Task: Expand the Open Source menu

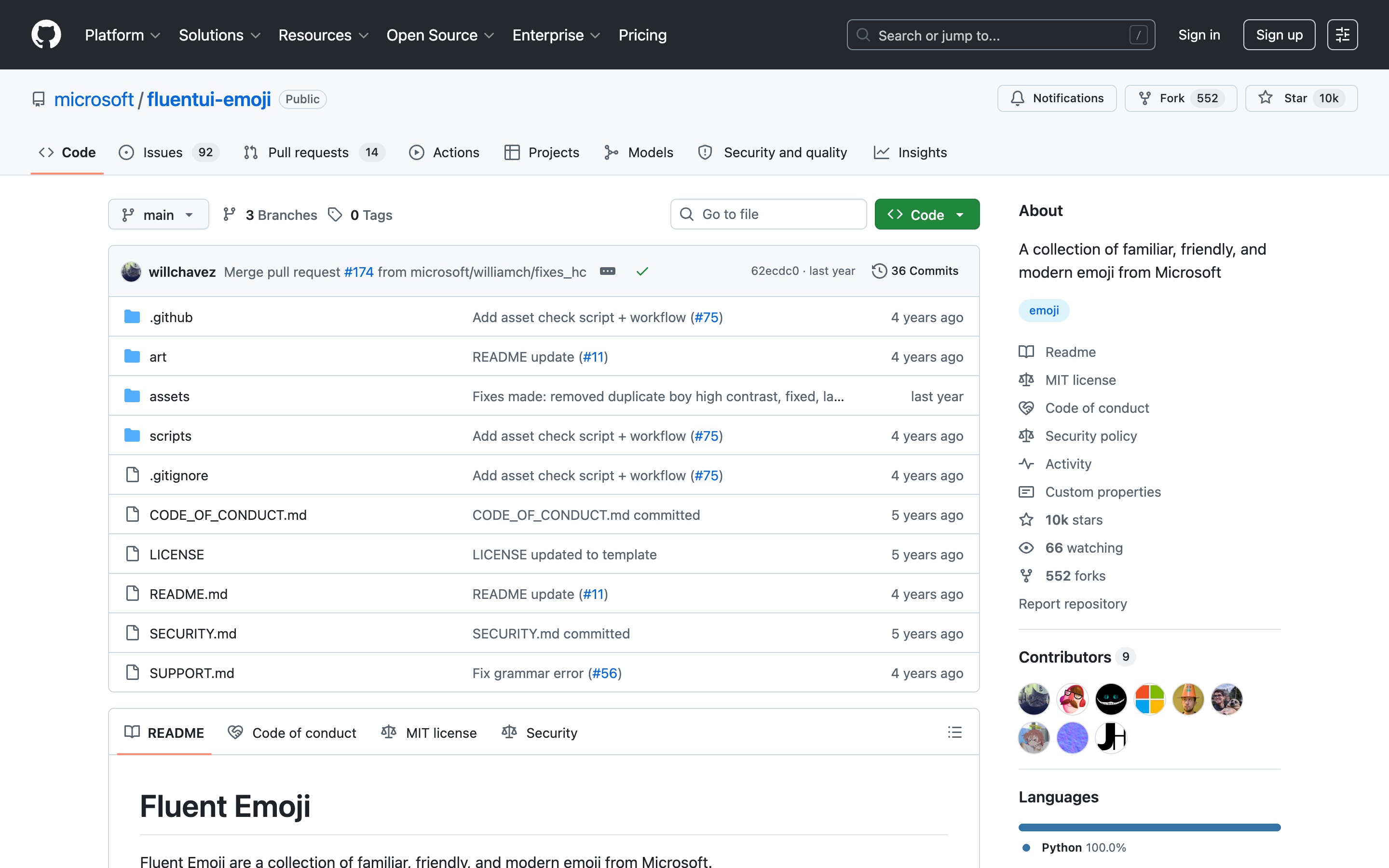Action: [440, 35]
